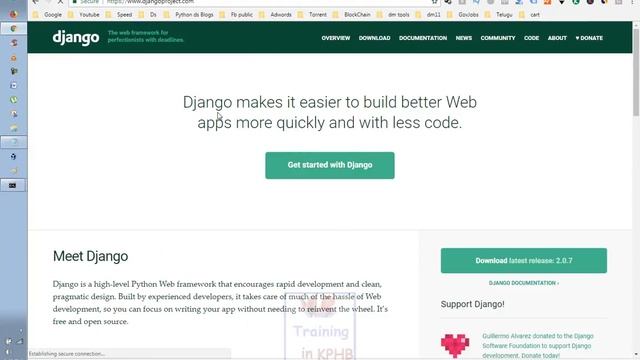Open the dm11 bookmark folder
640x360 pixels.
tap(428, 15)
